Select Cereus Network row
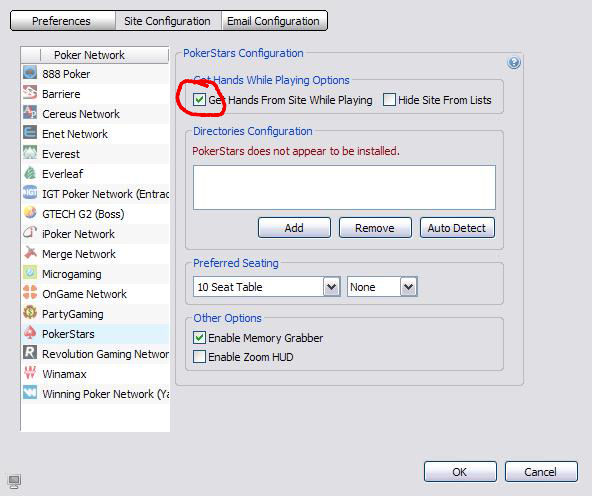The height and width of the screenshot is (496, 592). coord(96,114)
